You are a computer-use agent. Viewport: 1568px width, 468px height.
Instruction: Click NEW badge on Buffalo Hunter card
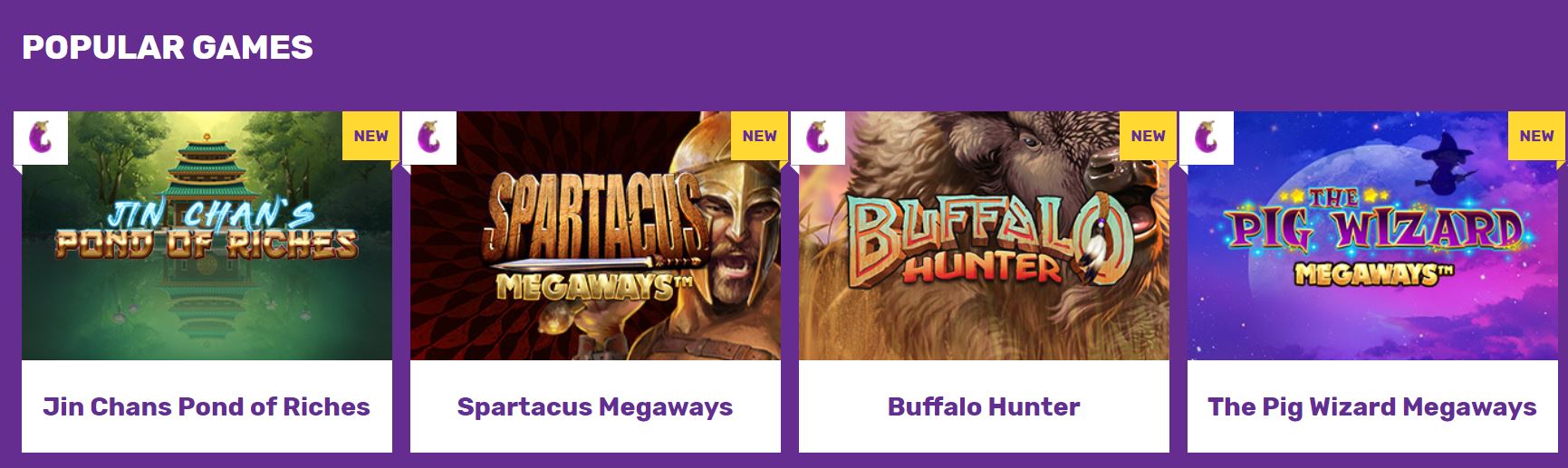[1148, 136]
